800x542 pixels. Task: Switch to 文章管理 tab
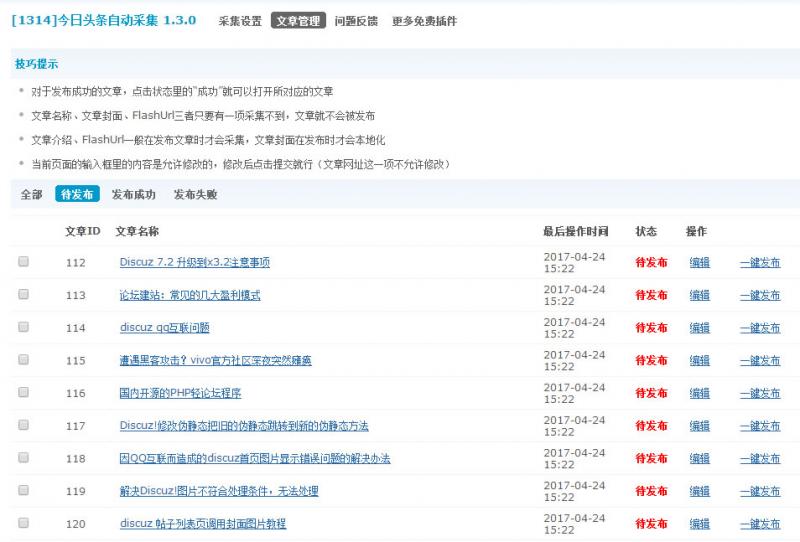[298, 20]
